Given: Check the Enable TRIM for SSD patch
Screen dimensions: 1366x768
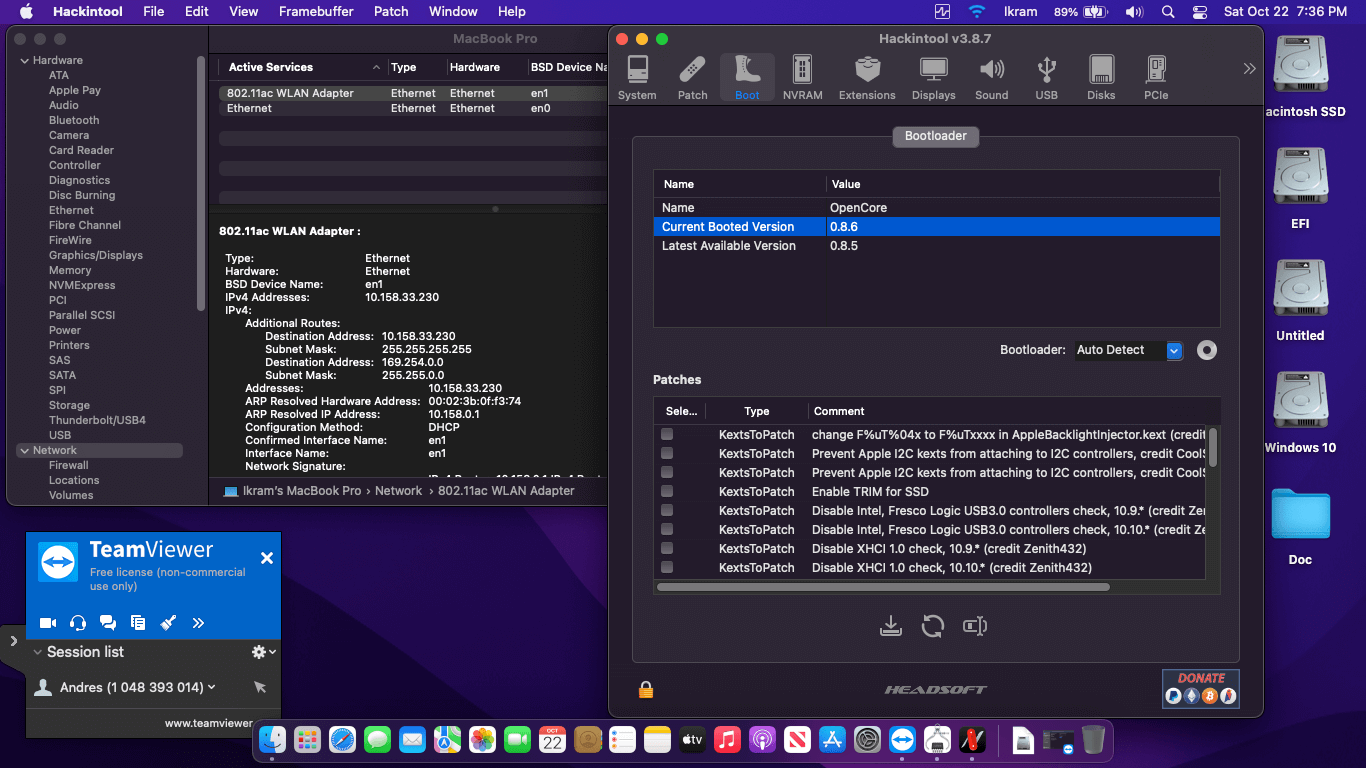Looking at the screenshot, I should coord(667,491).
